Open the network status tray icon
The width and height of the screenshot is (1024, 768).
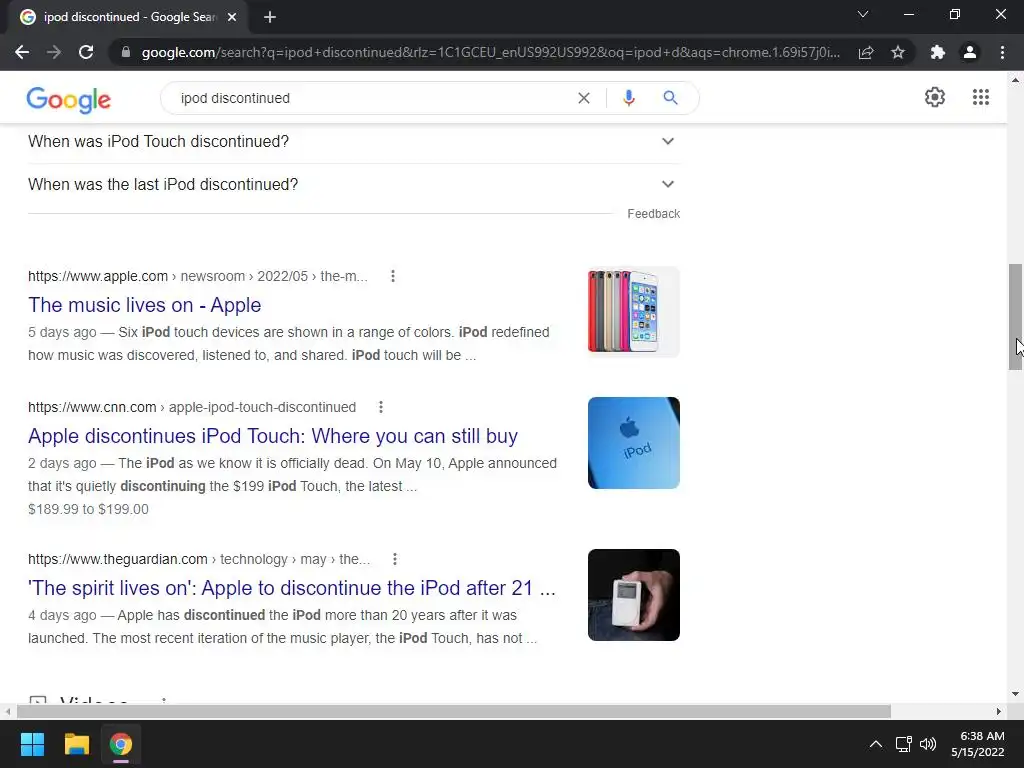point(903,744)
